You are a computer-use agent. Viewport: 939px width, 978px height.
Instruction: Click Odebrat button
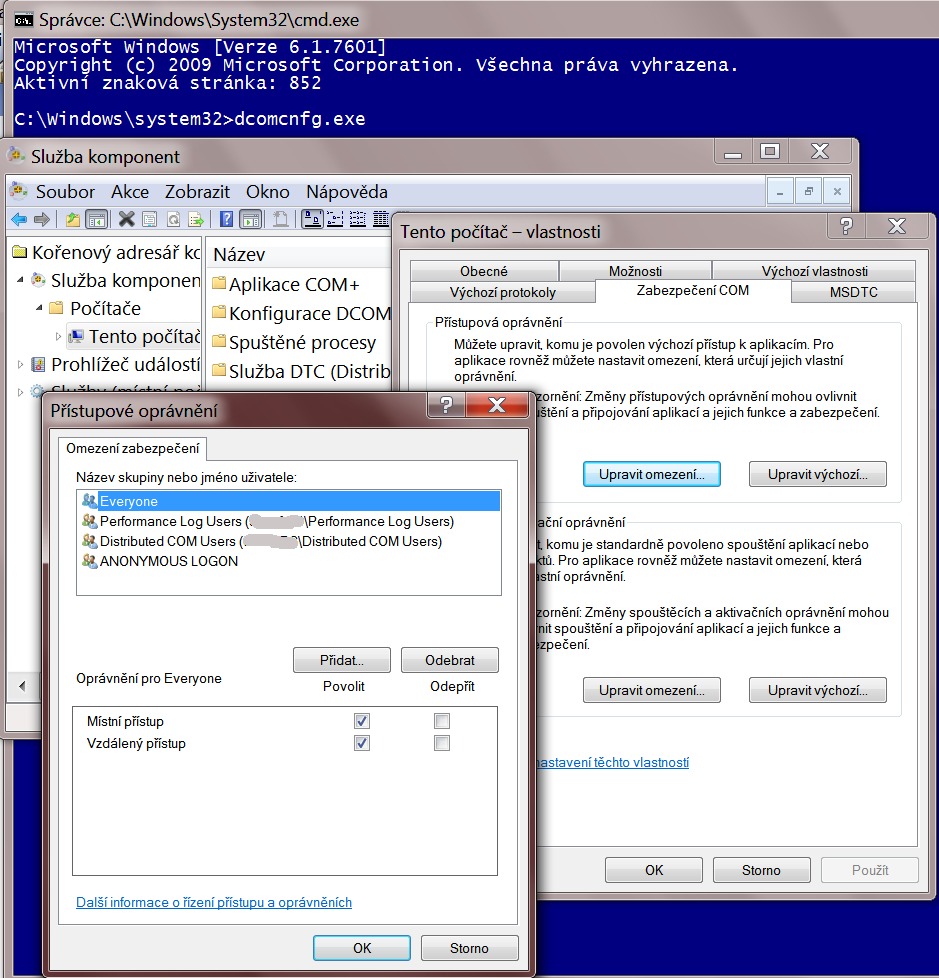(x=450, y=660)
